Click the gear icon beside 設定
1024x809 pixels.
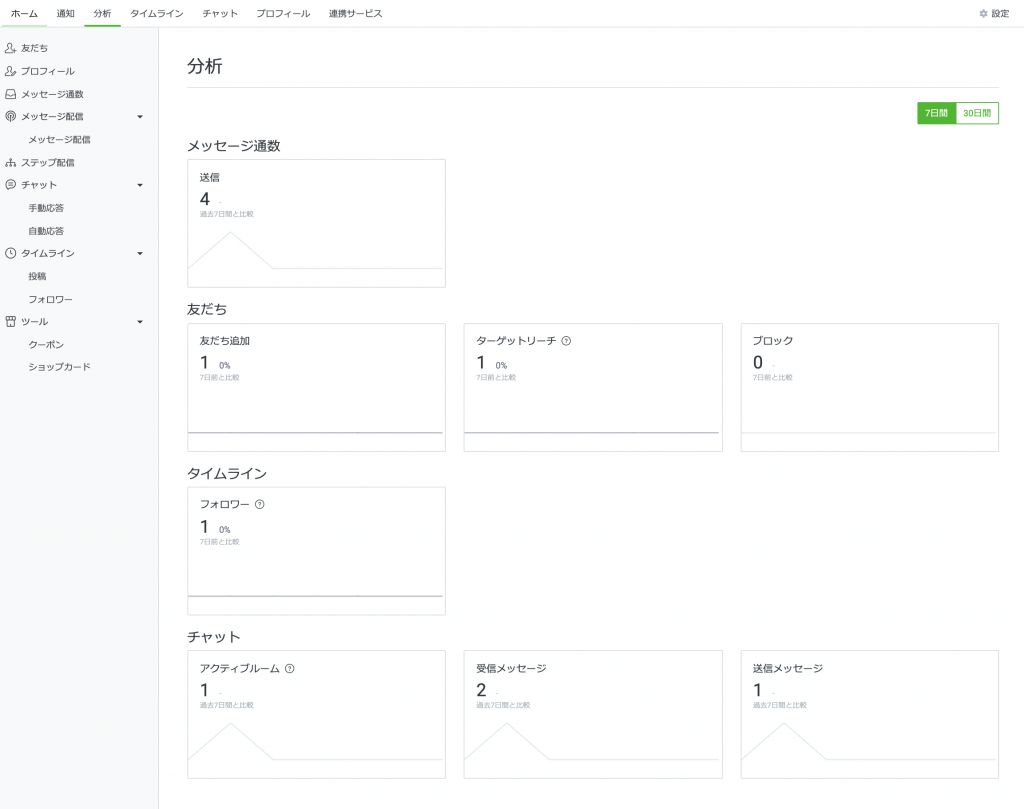pos(984,13)
